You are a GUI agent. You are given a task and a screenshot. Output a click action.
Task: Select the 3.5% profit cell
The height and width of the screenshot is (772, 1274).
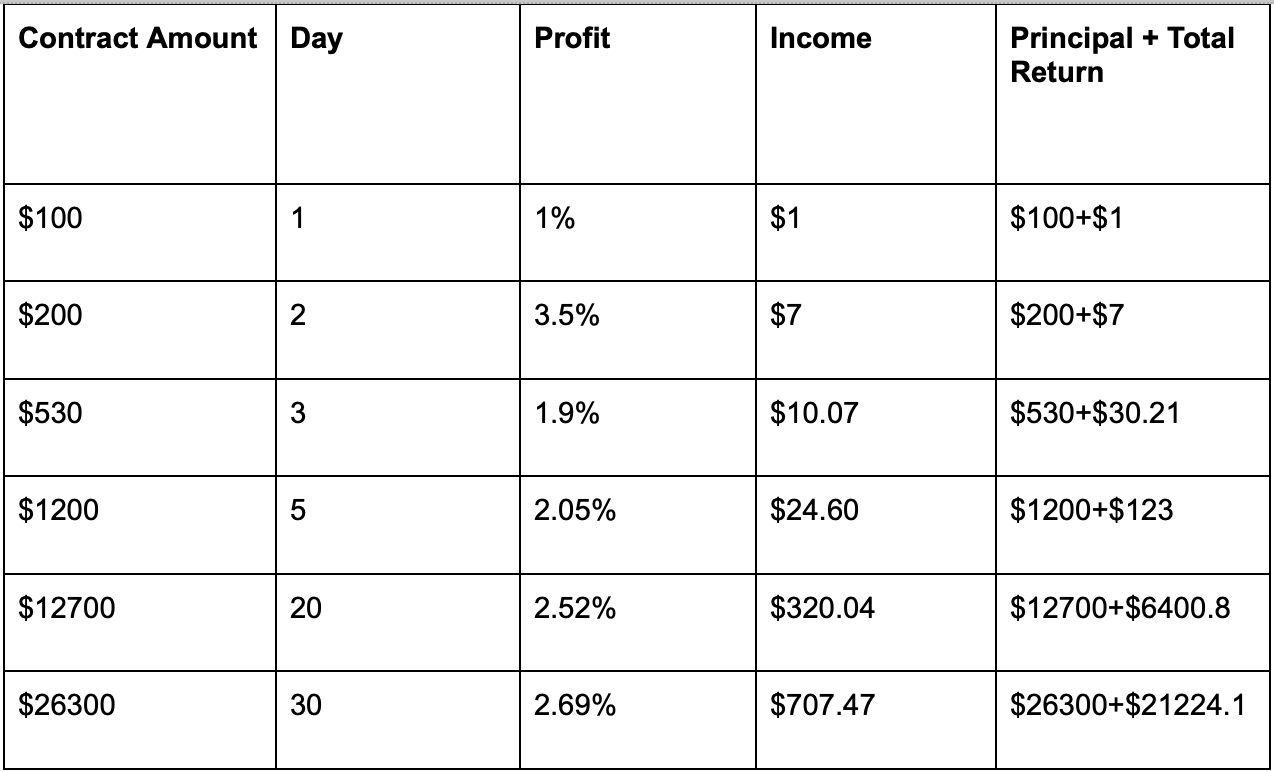tap(637, 330)
